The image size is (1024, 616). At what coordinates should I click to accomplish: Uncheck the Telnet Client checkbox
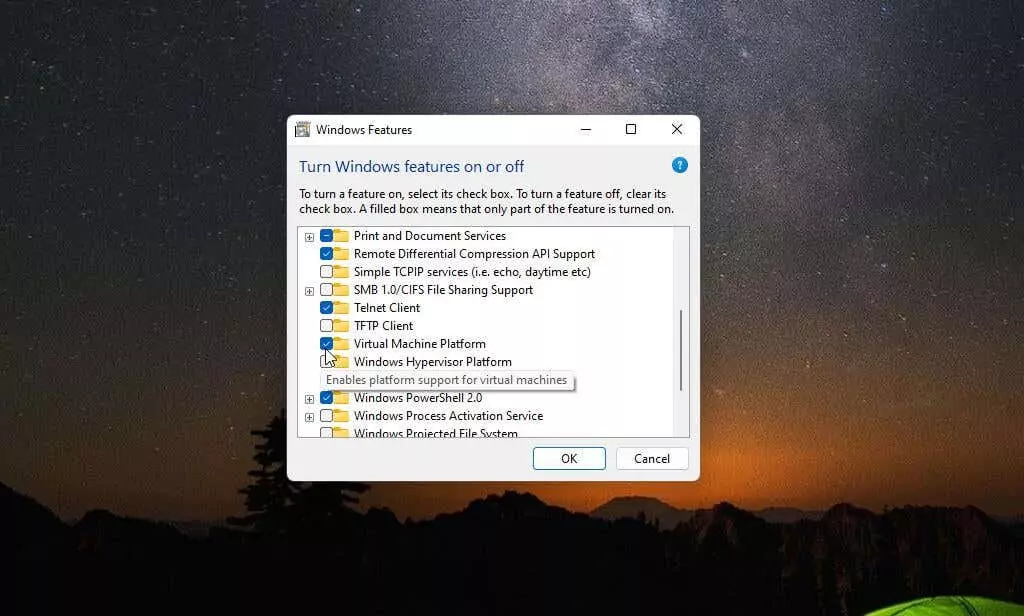coord(327,308)
